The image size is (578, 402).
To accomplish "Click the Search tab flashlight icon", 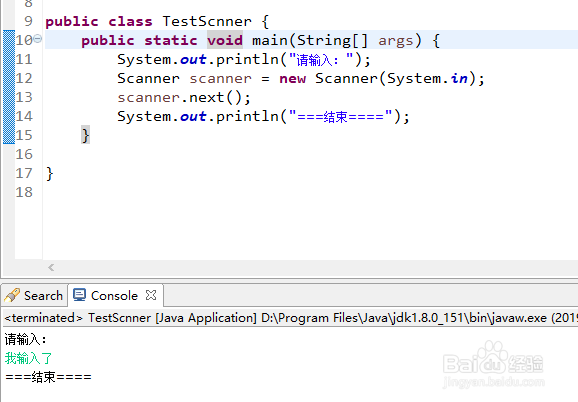I will tap(12, 296).
